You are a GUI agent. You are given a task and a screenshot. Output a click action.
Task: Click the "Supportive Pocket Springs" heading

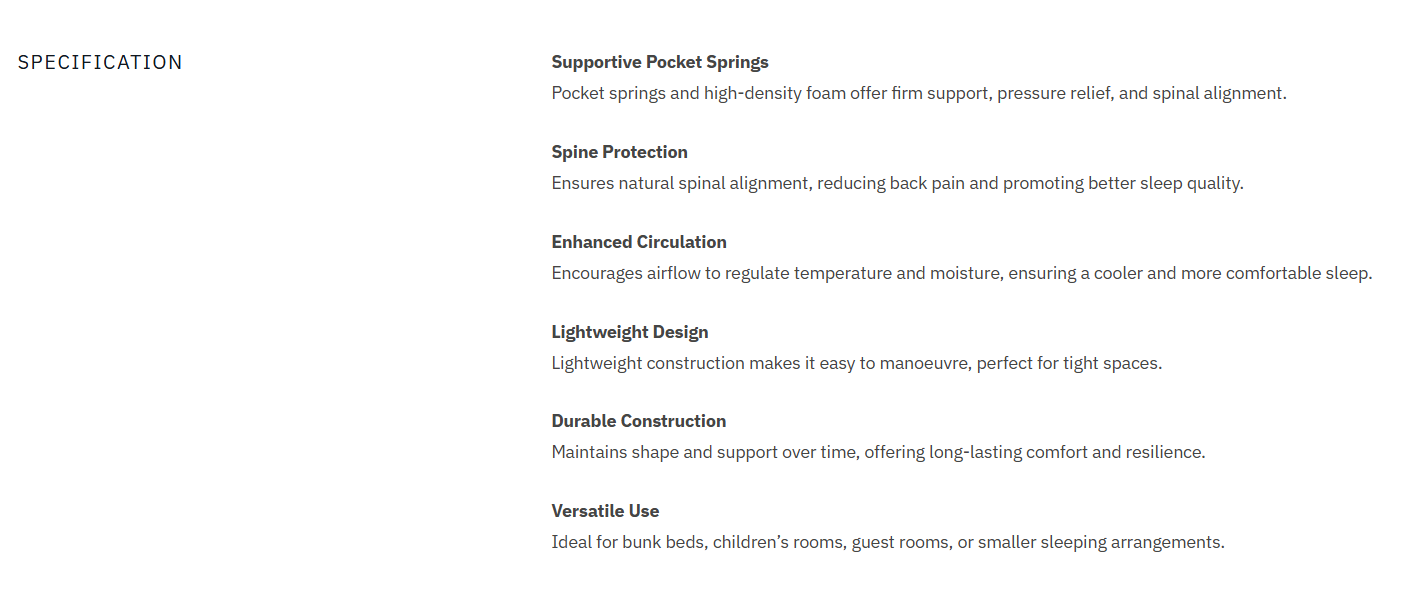[660, 62]
